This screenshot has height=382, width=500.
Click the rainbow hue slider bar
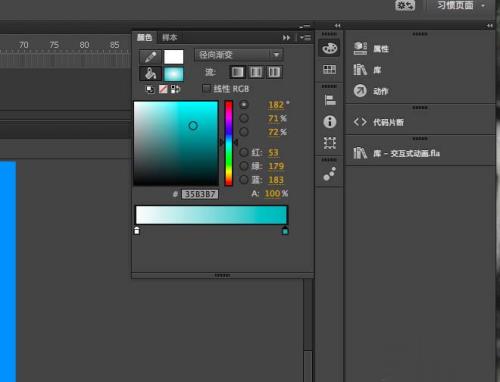(229, 143)
